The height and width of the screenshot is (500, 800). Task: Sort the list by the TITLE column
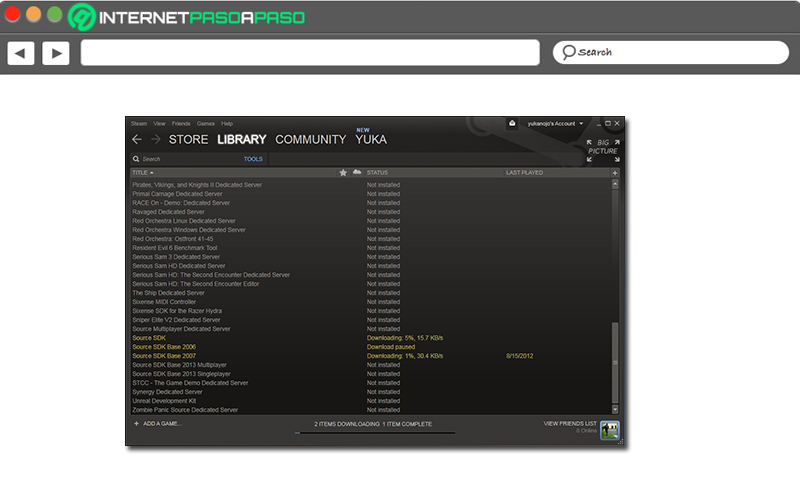pyautogui.click(x=143, y=172)
